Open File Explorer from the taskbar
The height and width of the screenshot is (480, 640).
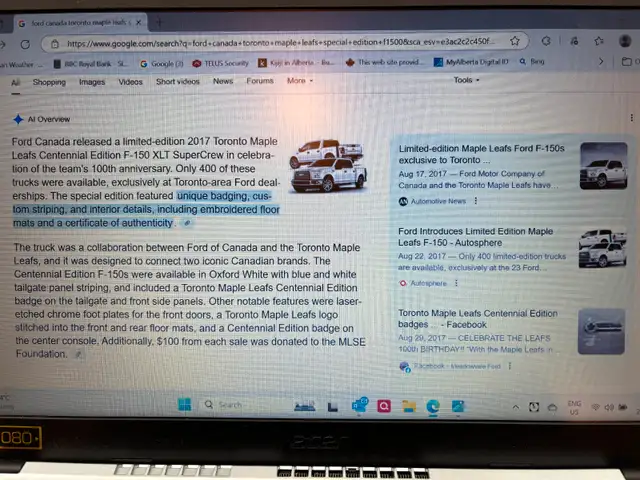pyautogui.click(x=409, y=406)
